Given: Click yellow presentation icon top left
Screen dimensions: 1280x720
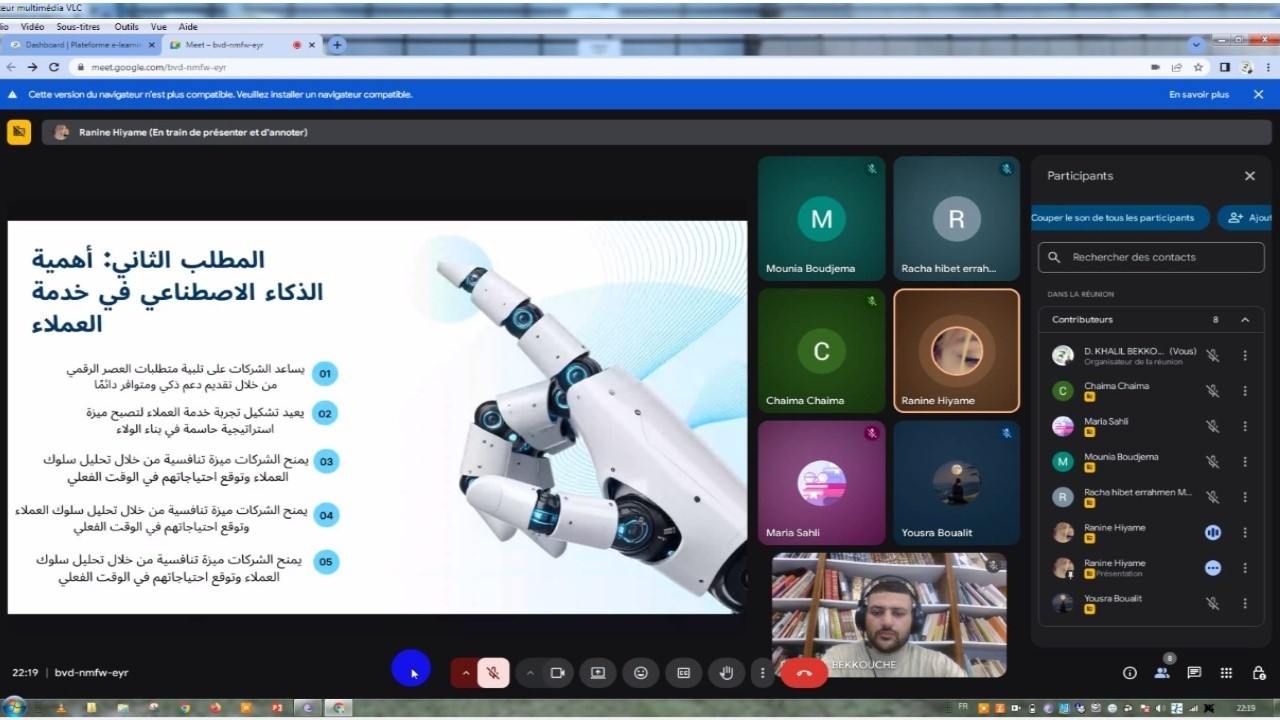Looking at the screenshot, I should (19, 132).
